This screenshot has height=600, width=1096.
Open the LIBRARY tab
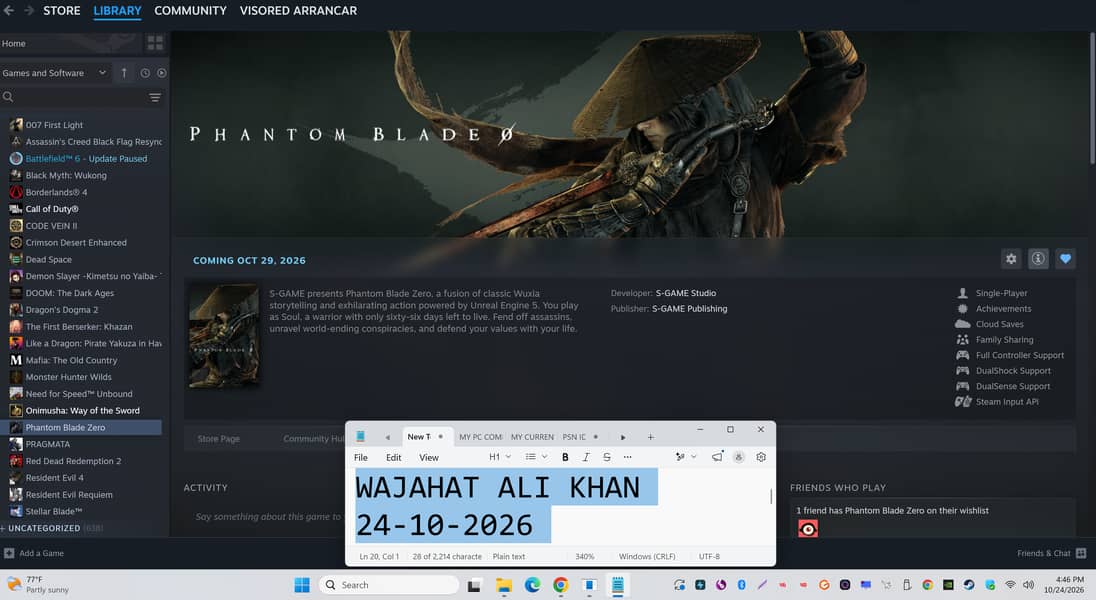pos(117,10)
